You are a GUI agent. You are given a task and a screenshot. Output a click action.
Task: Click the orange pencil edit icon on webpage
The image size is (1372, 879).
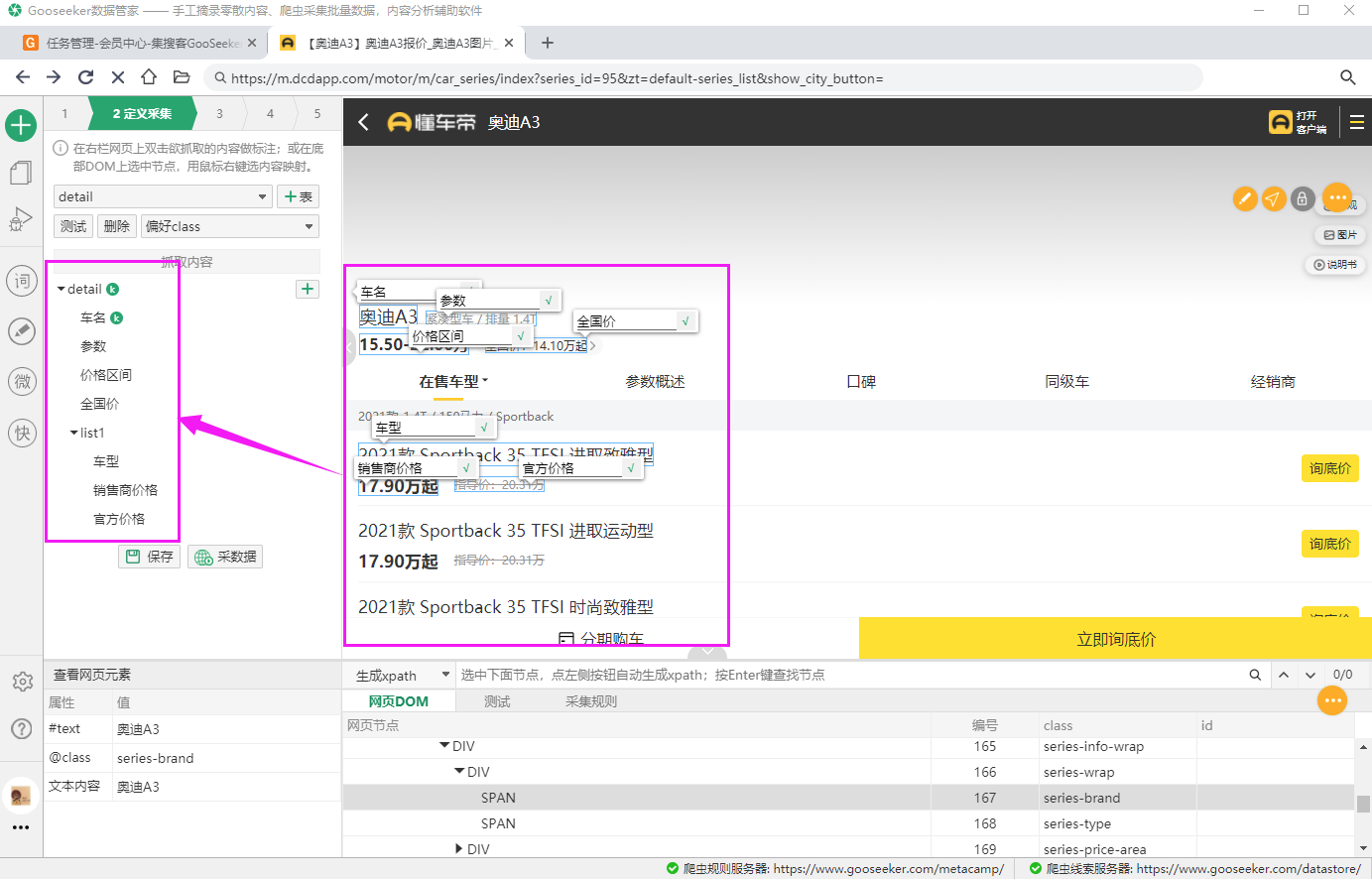pos(1245,198)
